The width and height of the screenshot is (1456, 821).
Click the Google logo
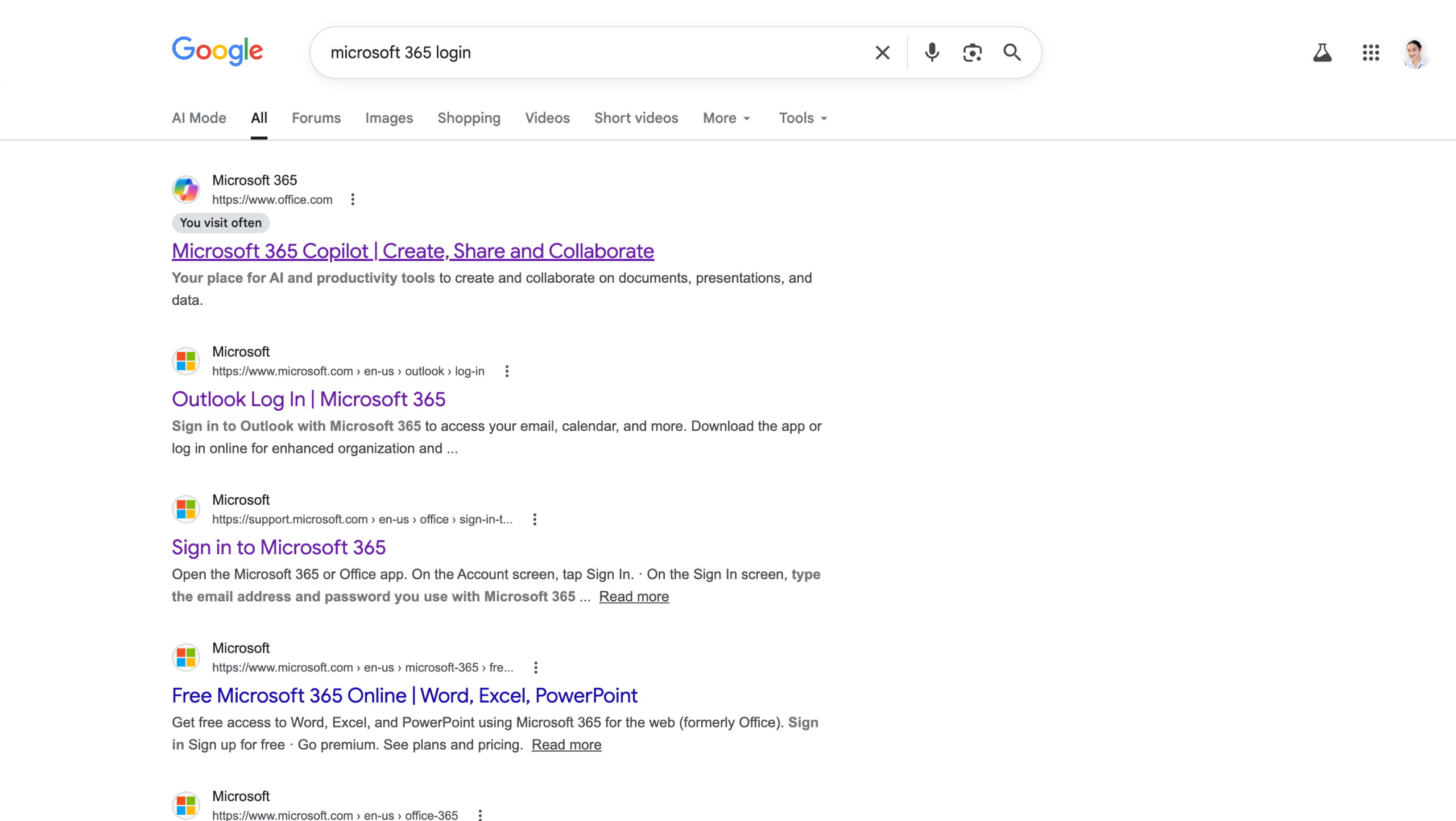point(217,51)
